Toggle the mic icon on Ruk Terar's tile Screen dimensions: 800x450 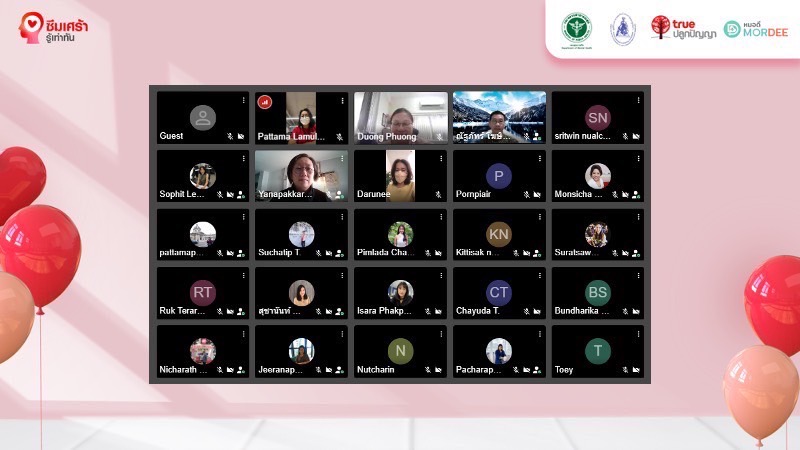coord(219,312)
